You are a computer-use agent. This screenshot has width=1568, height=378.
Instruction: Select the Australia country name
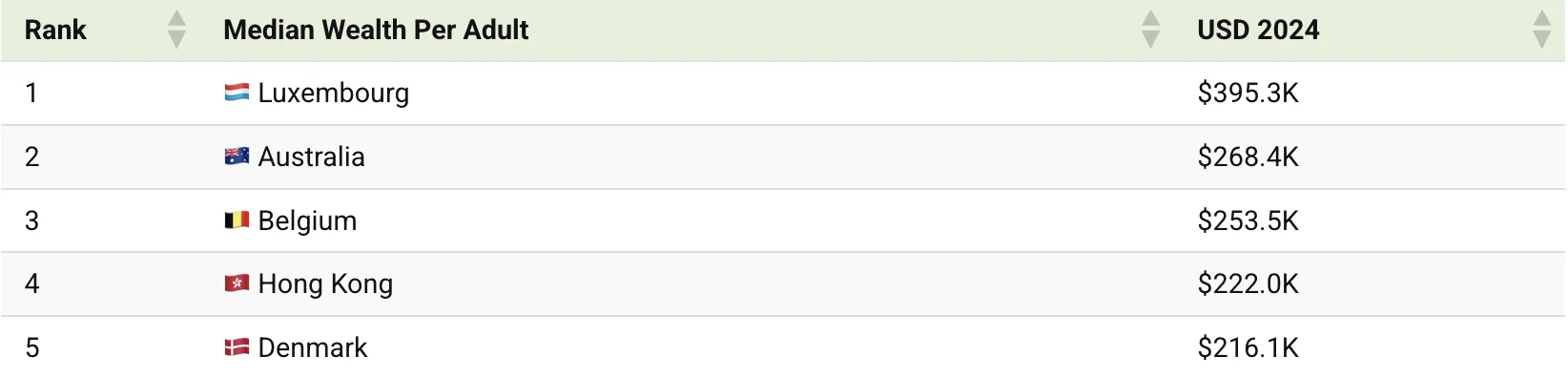coord(311,157)
